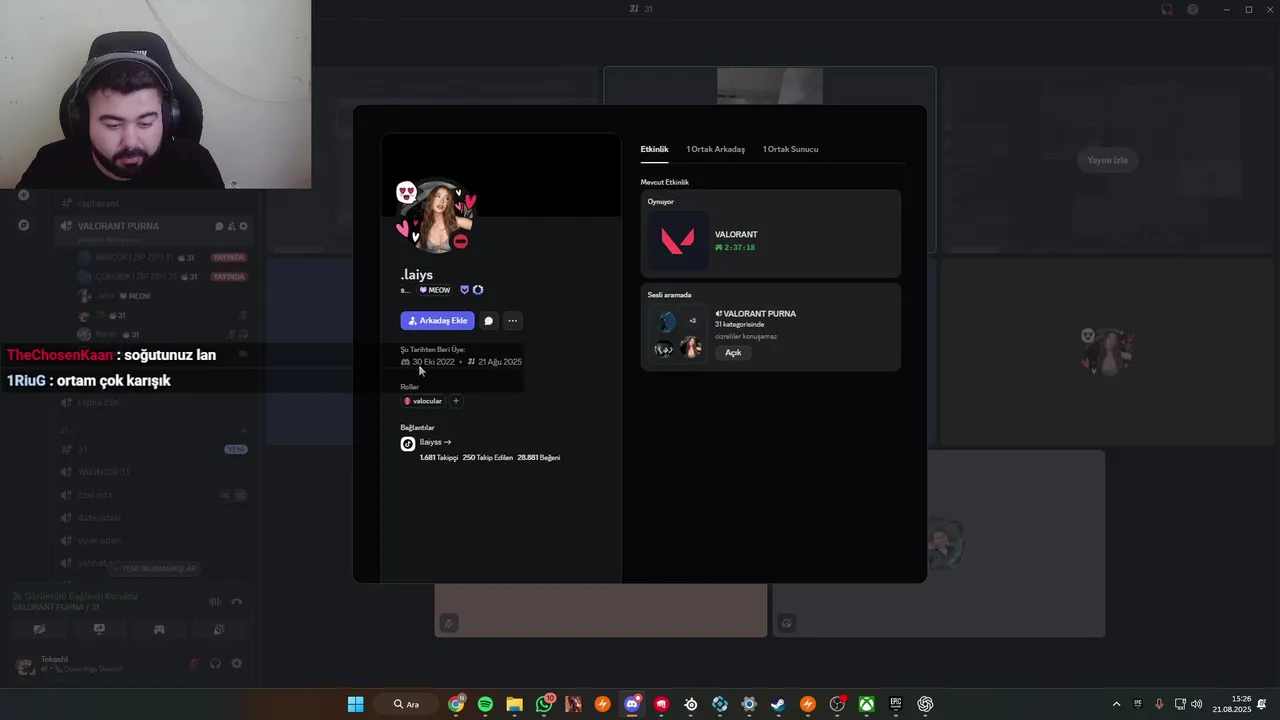Toggle microphone mute in user panel
The image size is (1280, 720).
pos(195,663)
